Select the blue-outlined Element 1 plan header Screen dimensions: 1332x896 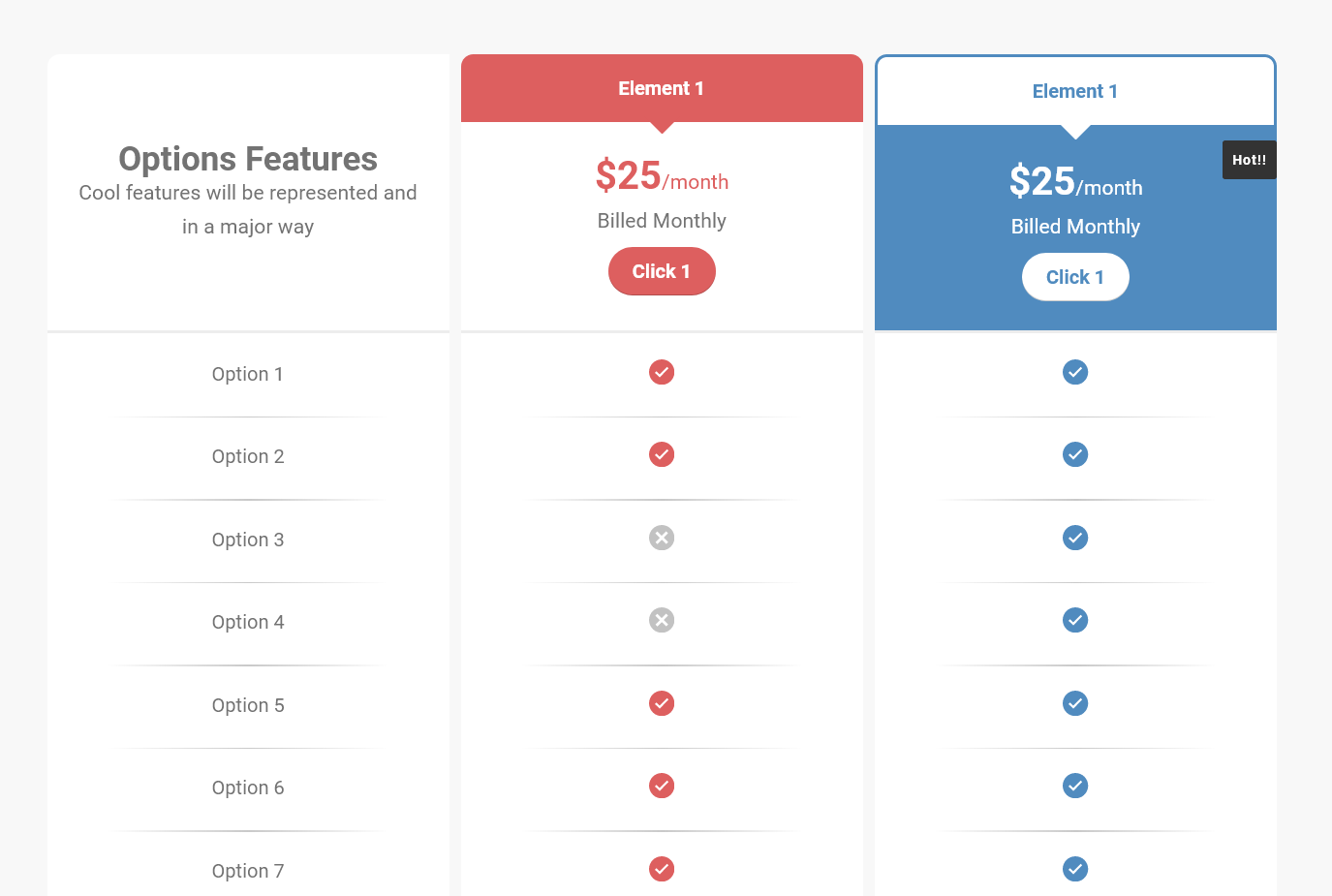pos(1075,91)
